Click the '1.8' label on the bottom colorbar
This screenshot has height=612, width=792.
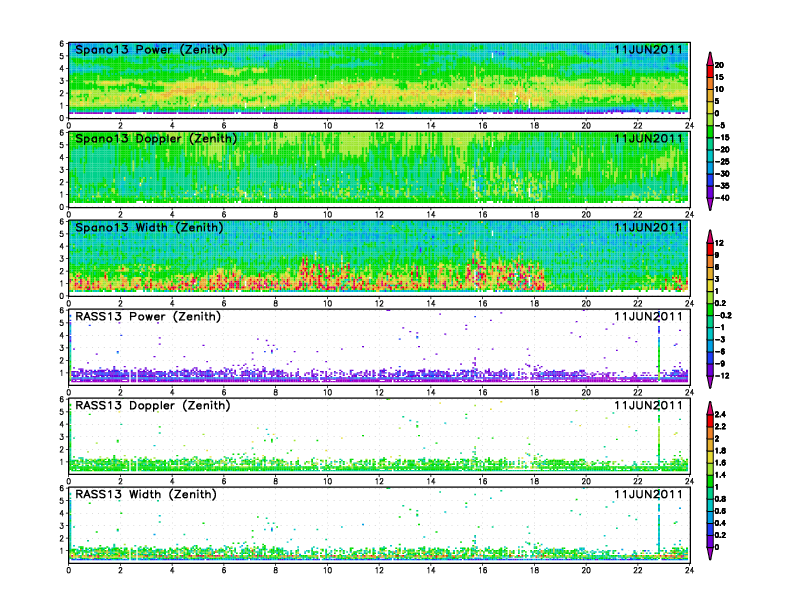[x=721, y=450]
